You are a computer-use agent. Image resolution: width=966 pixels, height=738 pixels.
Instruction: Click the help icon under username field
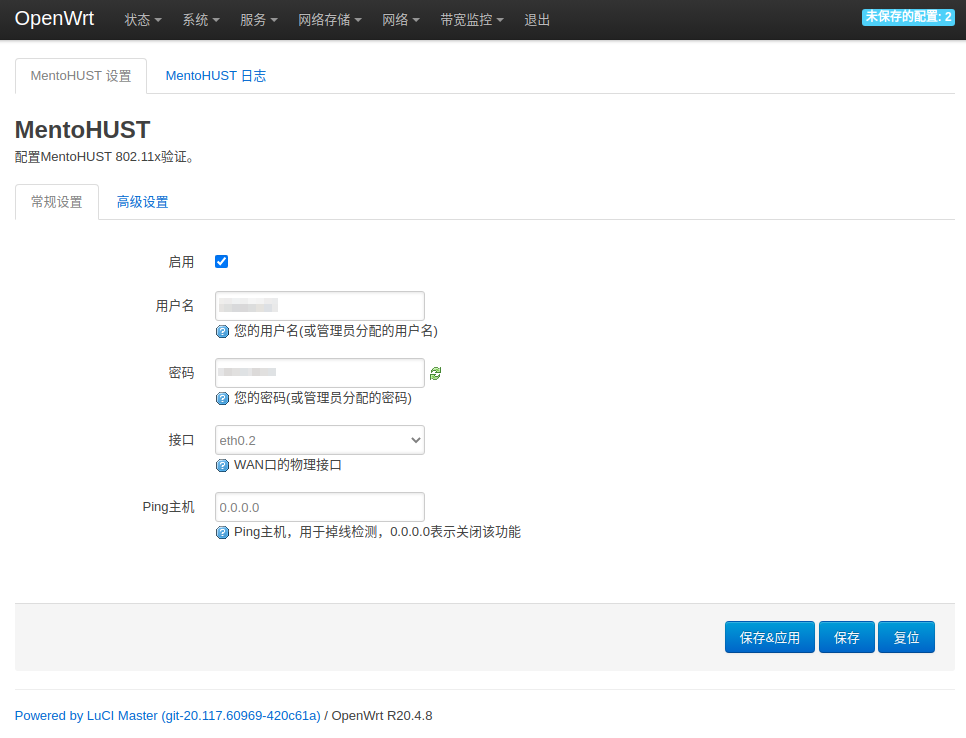[222, 331]
